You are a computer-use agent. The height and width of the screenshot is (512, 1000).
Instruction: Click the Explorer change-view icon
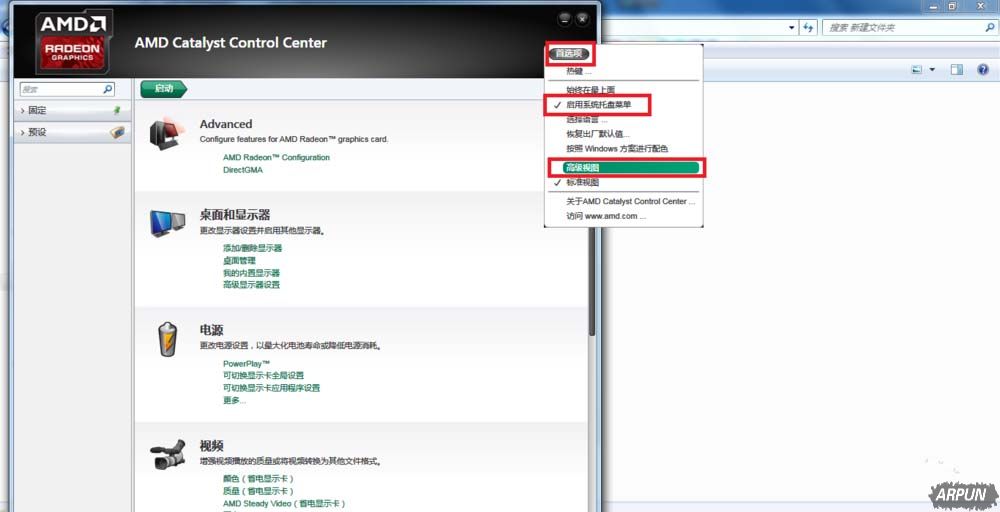click(x=917, y=69)
